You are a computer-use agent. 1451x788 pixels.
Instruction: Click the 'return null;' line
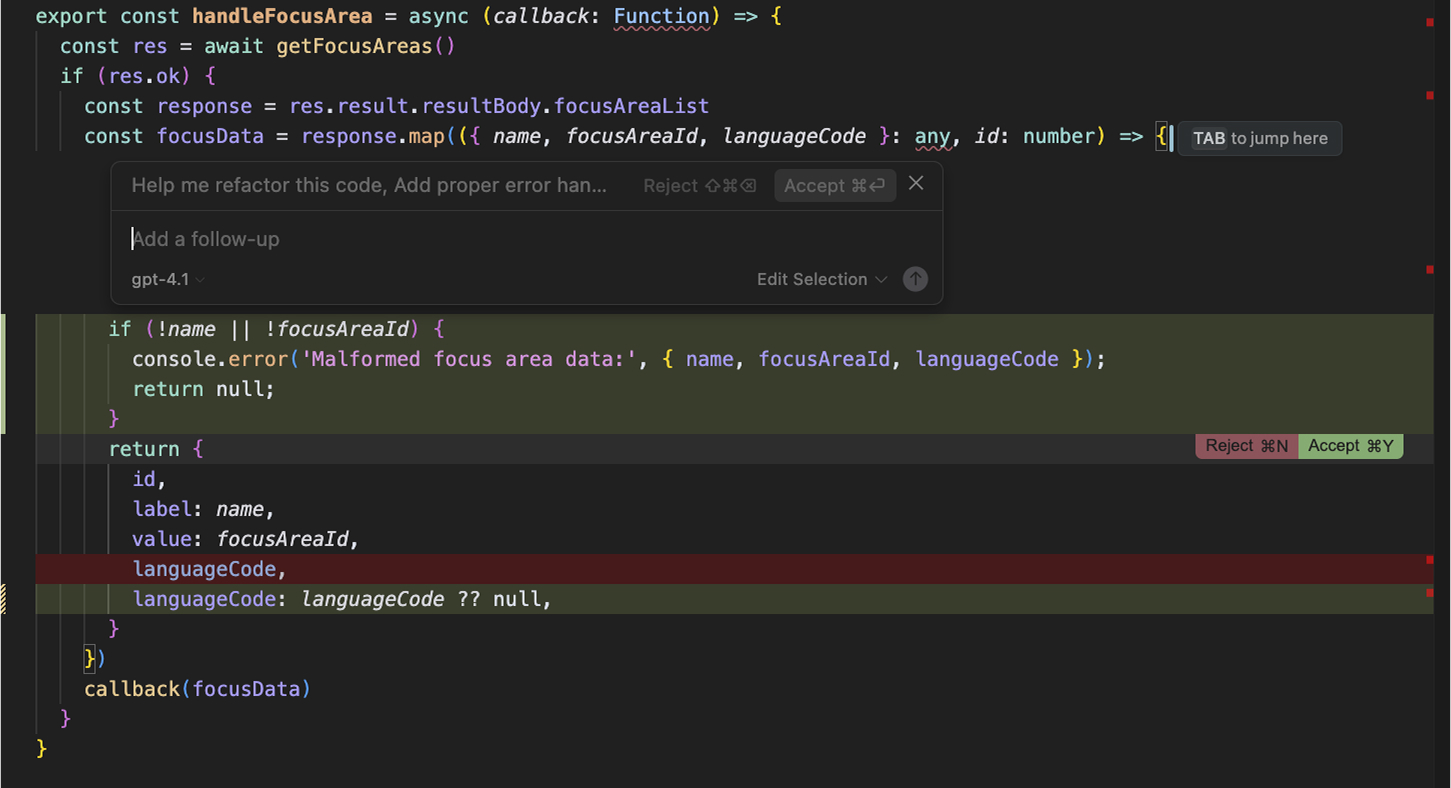point(203,389)
